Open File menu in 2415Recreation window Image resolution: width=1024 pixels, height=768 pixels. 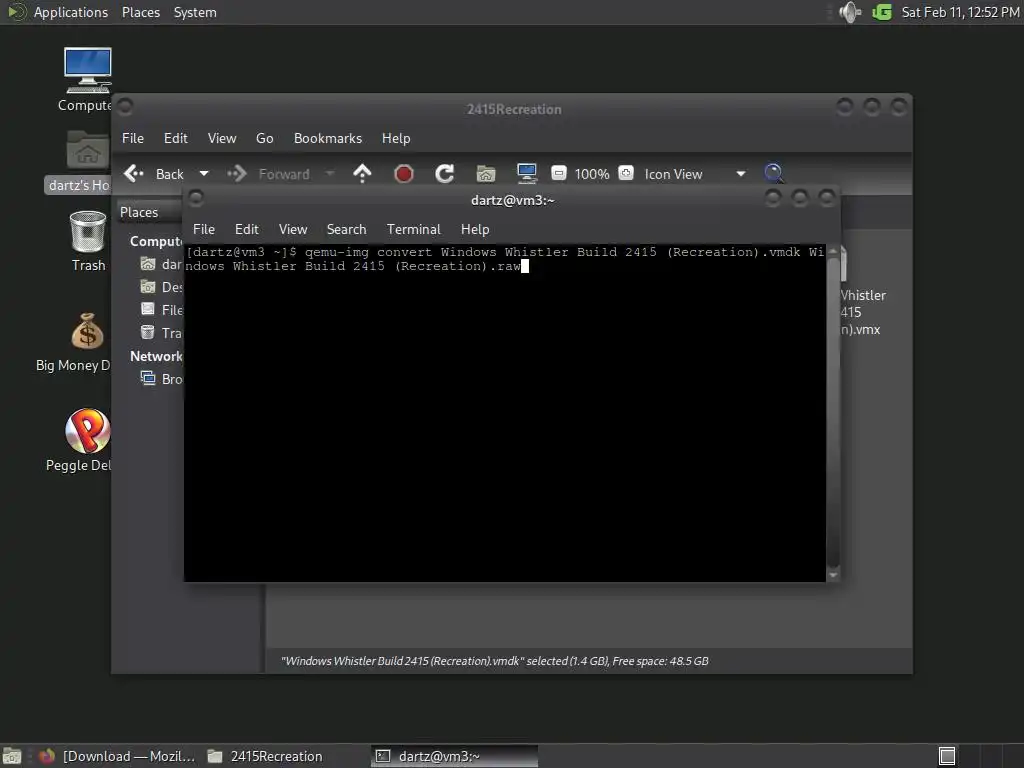tap(133, 138)
